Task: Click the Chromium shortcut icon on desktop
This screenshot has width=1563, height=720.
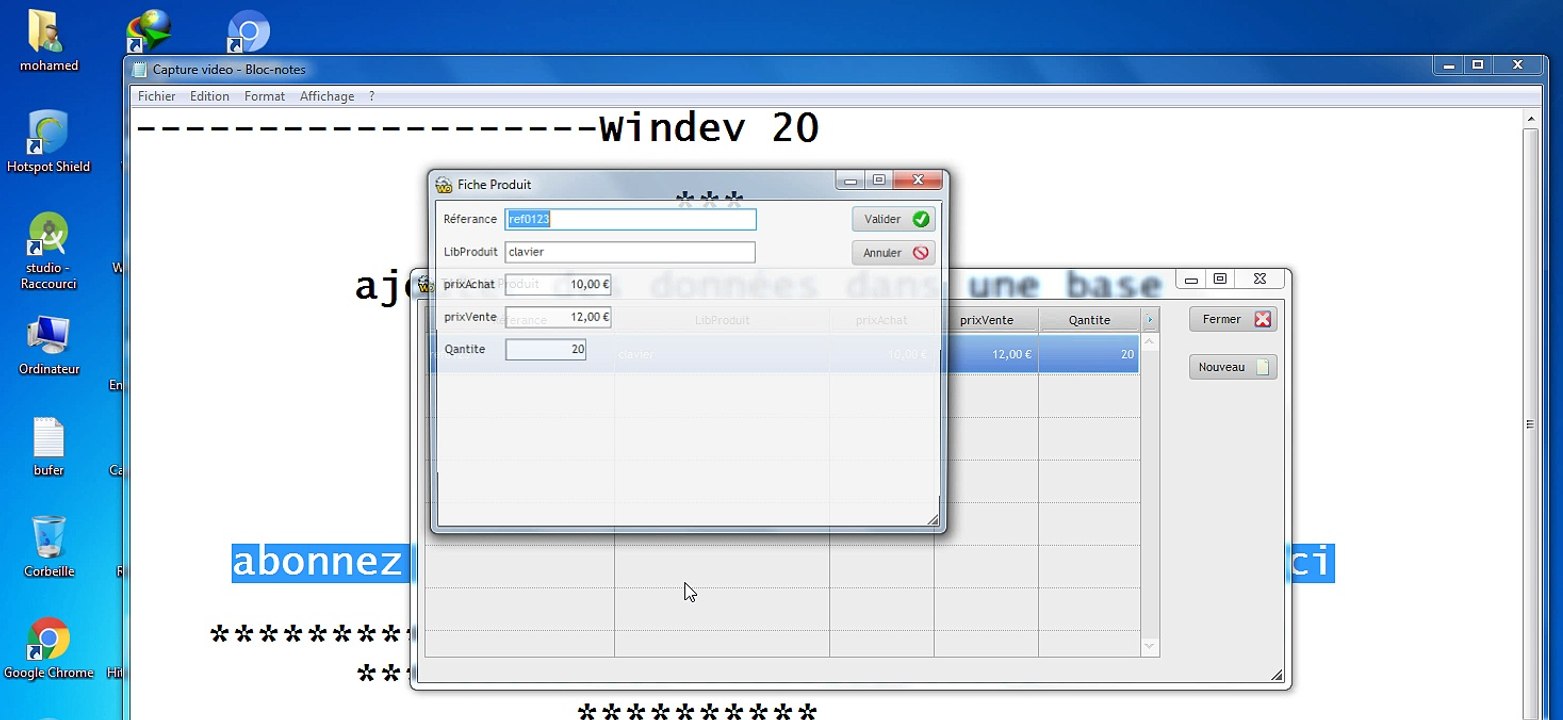Action: (x=248, y=32)
